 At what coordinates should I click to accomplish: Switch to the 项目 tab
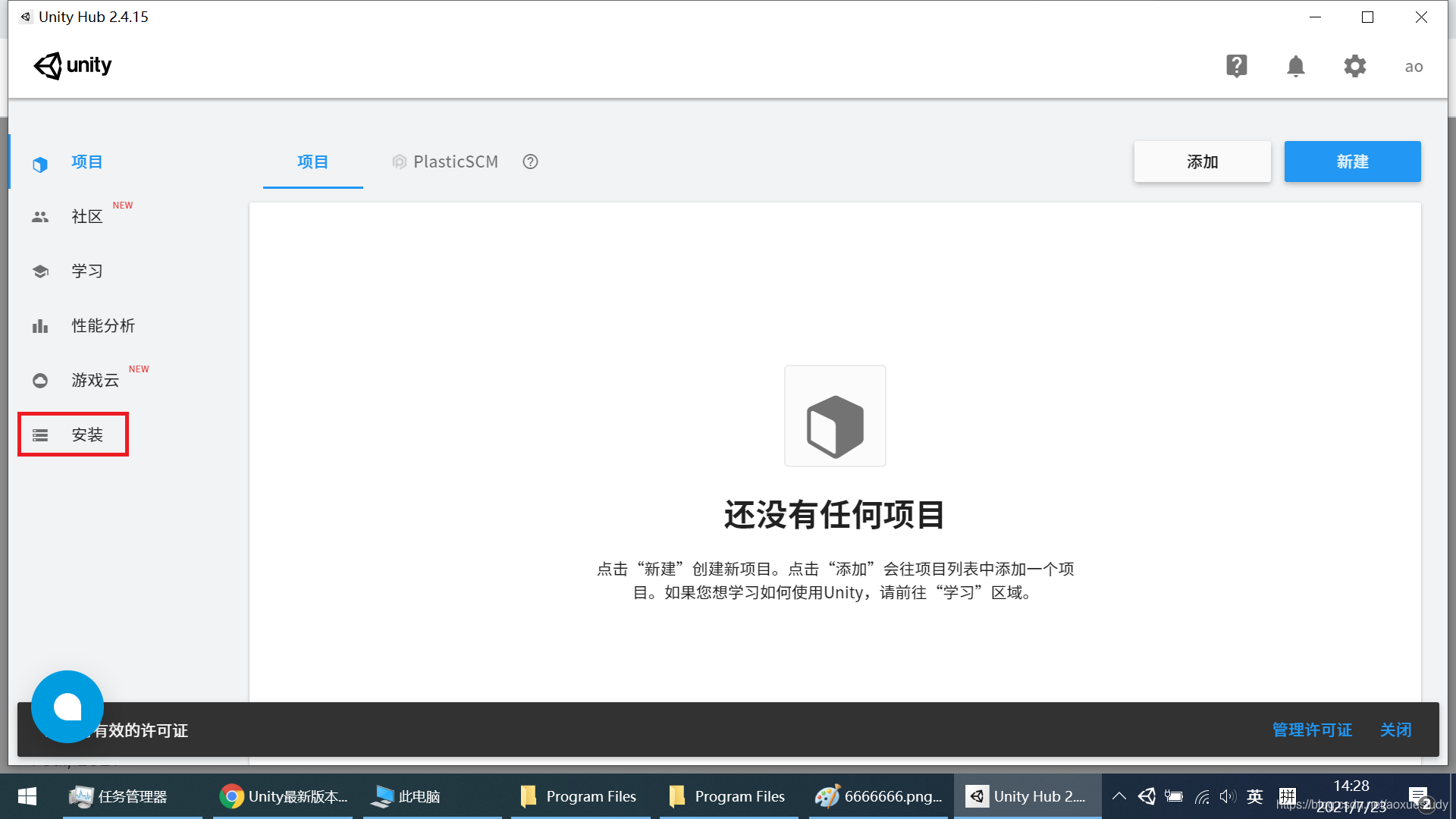[312, 162]
